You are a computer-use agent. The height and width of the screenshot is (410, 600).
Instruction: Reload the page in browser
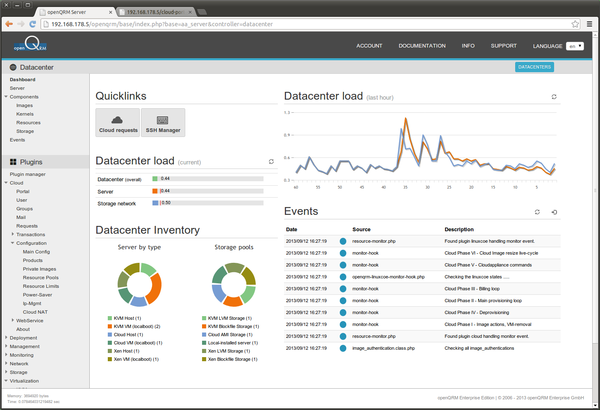click(33, 24)
